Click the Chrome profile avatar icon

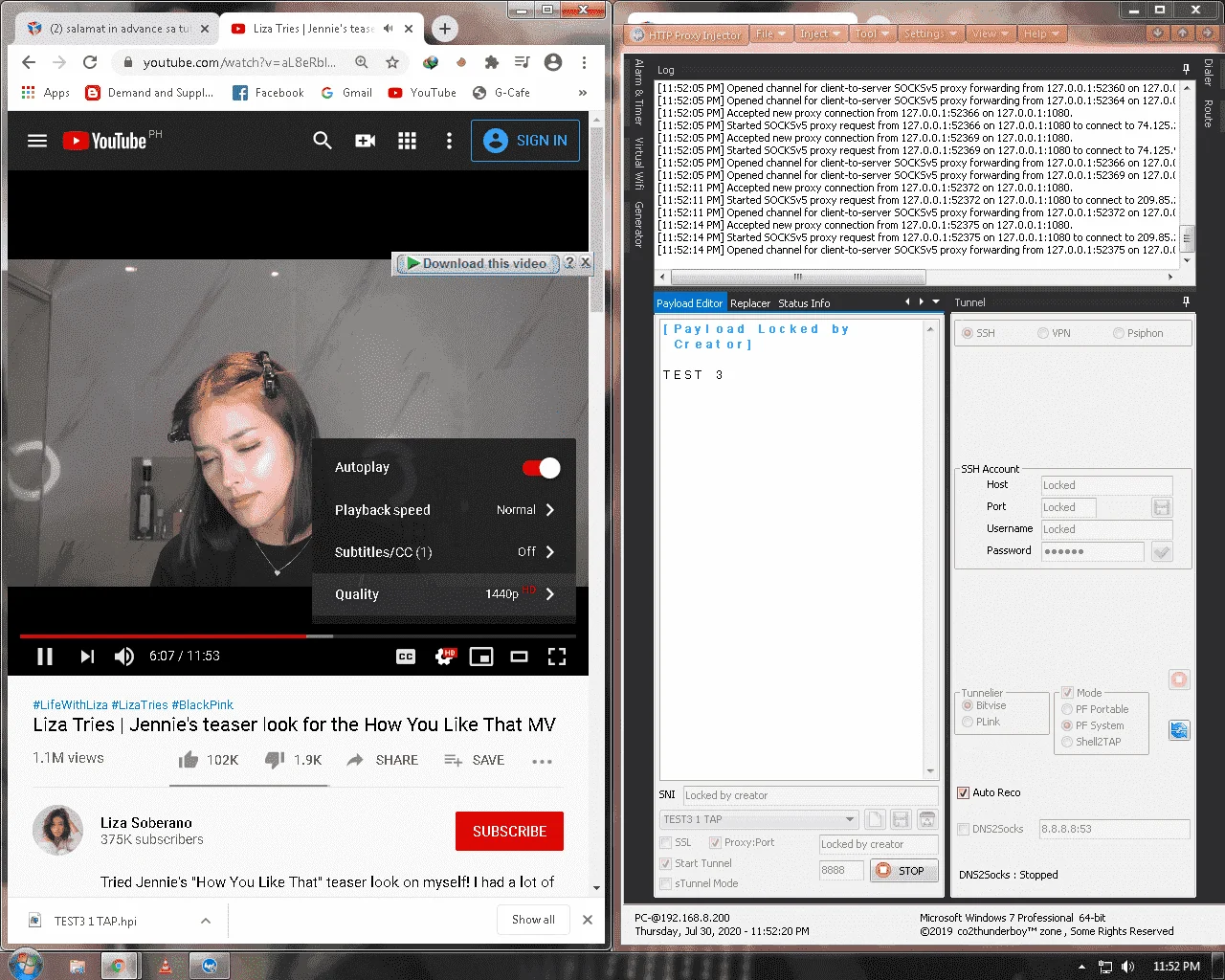click(x=552, y=62)
